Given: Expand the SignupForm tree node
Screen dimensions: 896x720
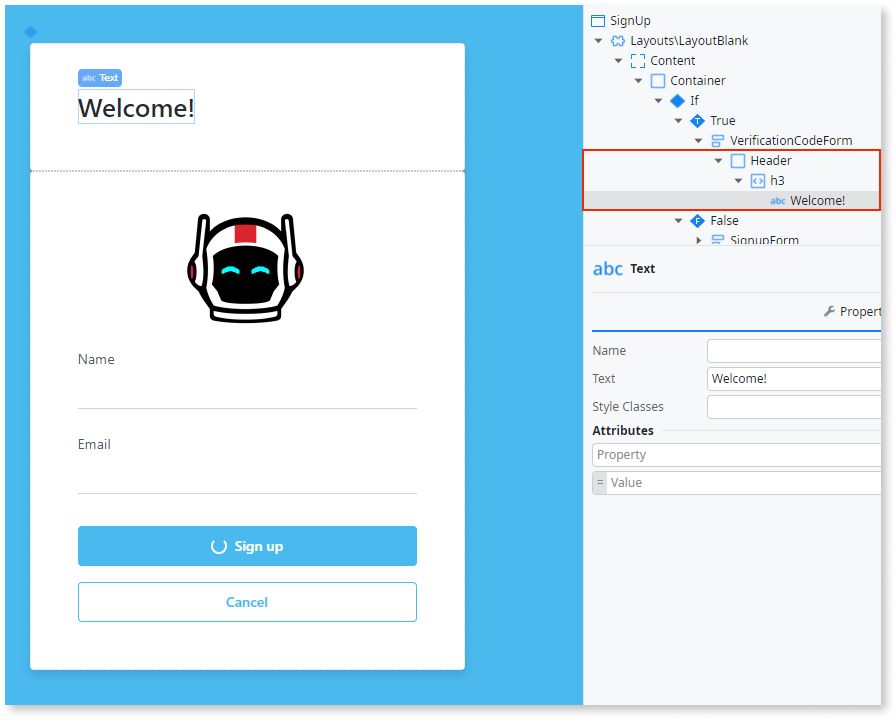Looking at the screenshot, I should [699, 240].
